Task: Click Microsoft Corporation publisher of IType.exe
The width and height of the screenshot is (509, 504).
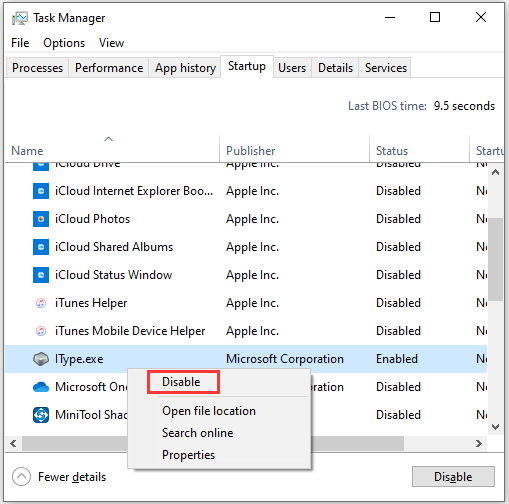Action: click(x=285, y=359)
